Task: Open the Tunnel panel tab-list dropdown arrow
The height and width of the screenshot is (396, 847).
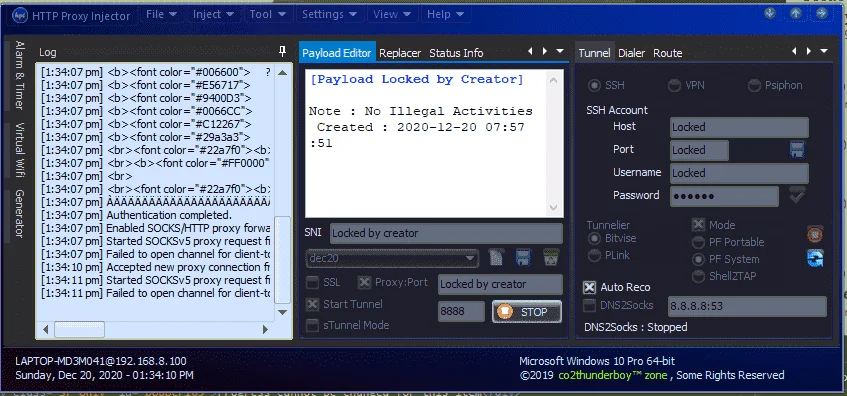Action: 824,51
